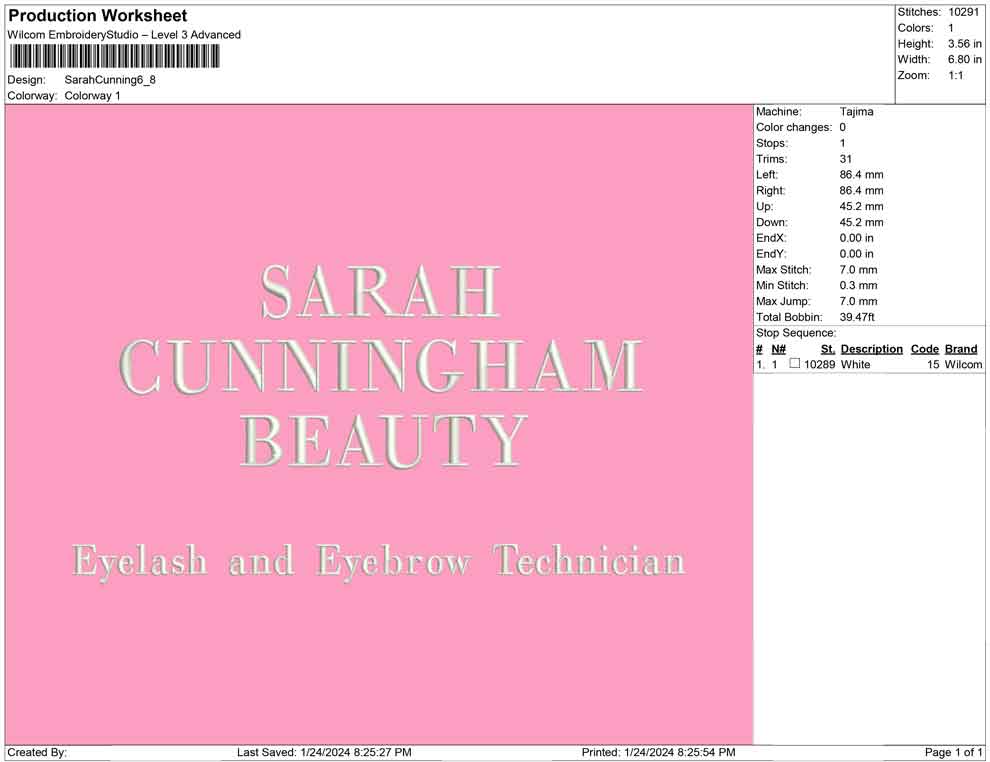This screenshot has width=990, height=762.
Task: Click the 'St.' column header
Action: 827,349
